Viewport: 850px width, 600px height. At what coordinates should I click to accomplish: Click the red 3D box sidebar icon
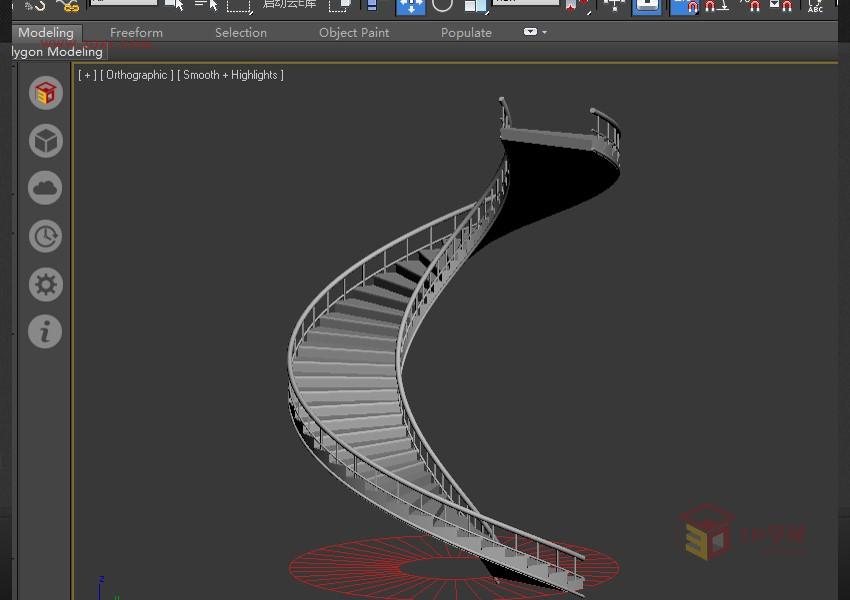45,93
